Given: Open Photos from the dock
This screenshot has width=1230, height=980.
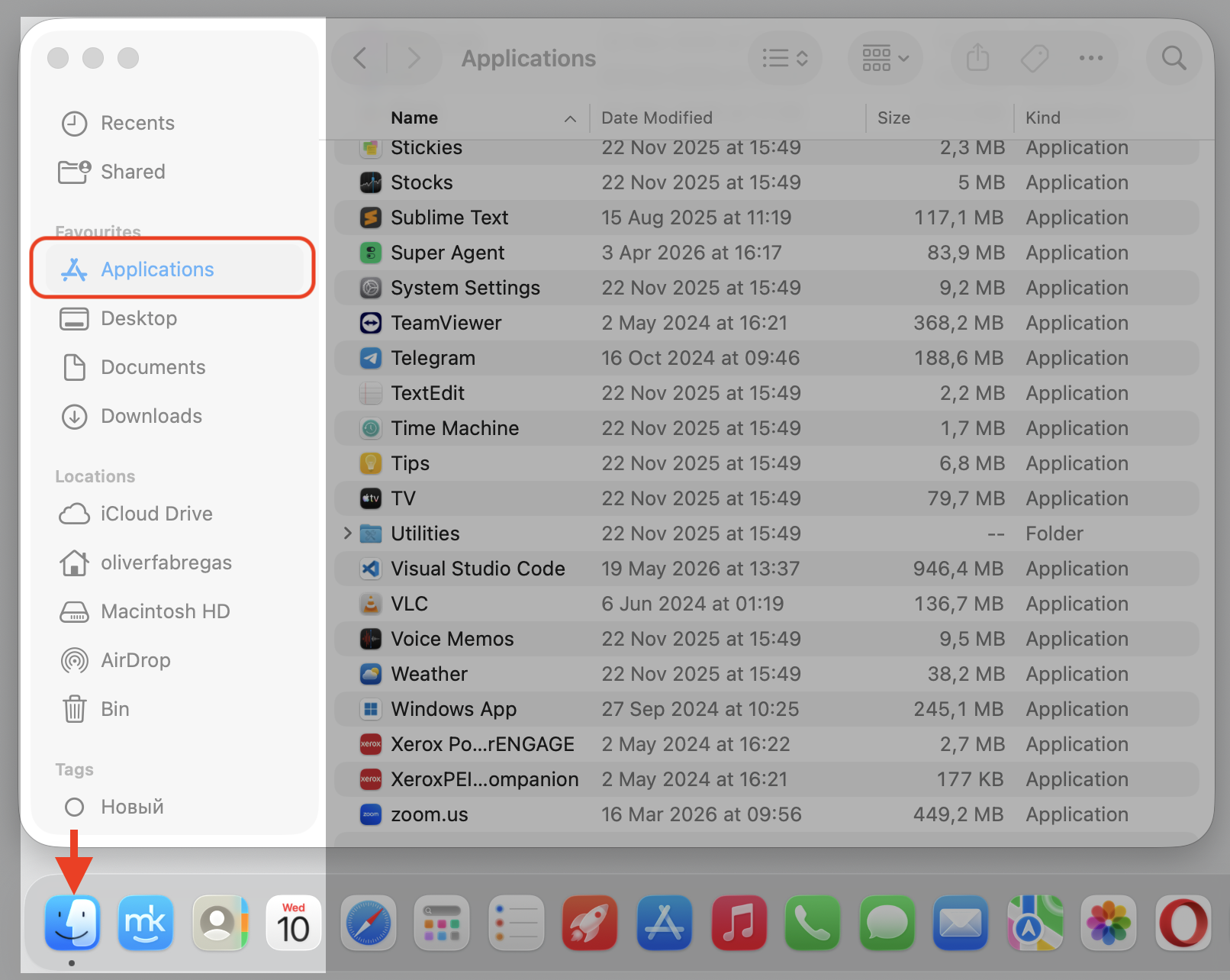Looking at the screenshot, I should click(1109, 923).
